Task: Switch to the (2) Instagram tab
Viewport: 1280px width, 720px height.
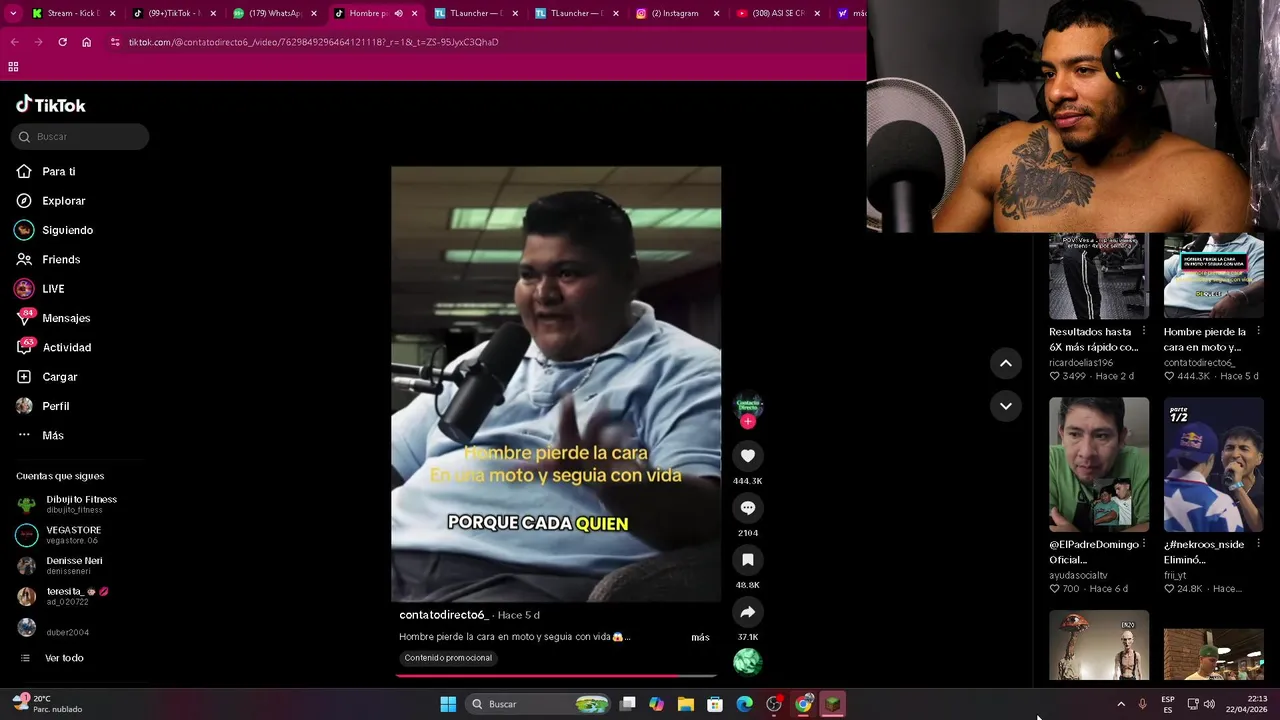Action: pos(676,13)
